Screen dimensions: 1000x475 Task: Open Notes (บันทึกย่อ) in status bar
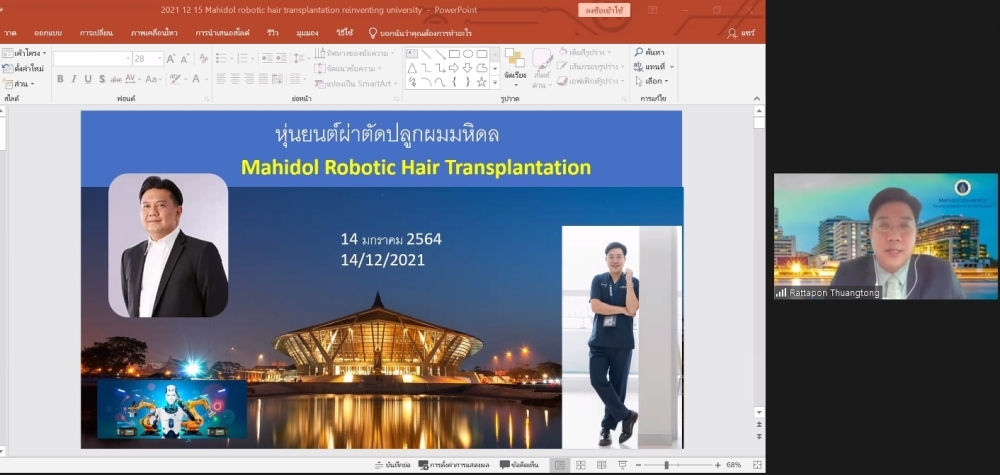391,466
